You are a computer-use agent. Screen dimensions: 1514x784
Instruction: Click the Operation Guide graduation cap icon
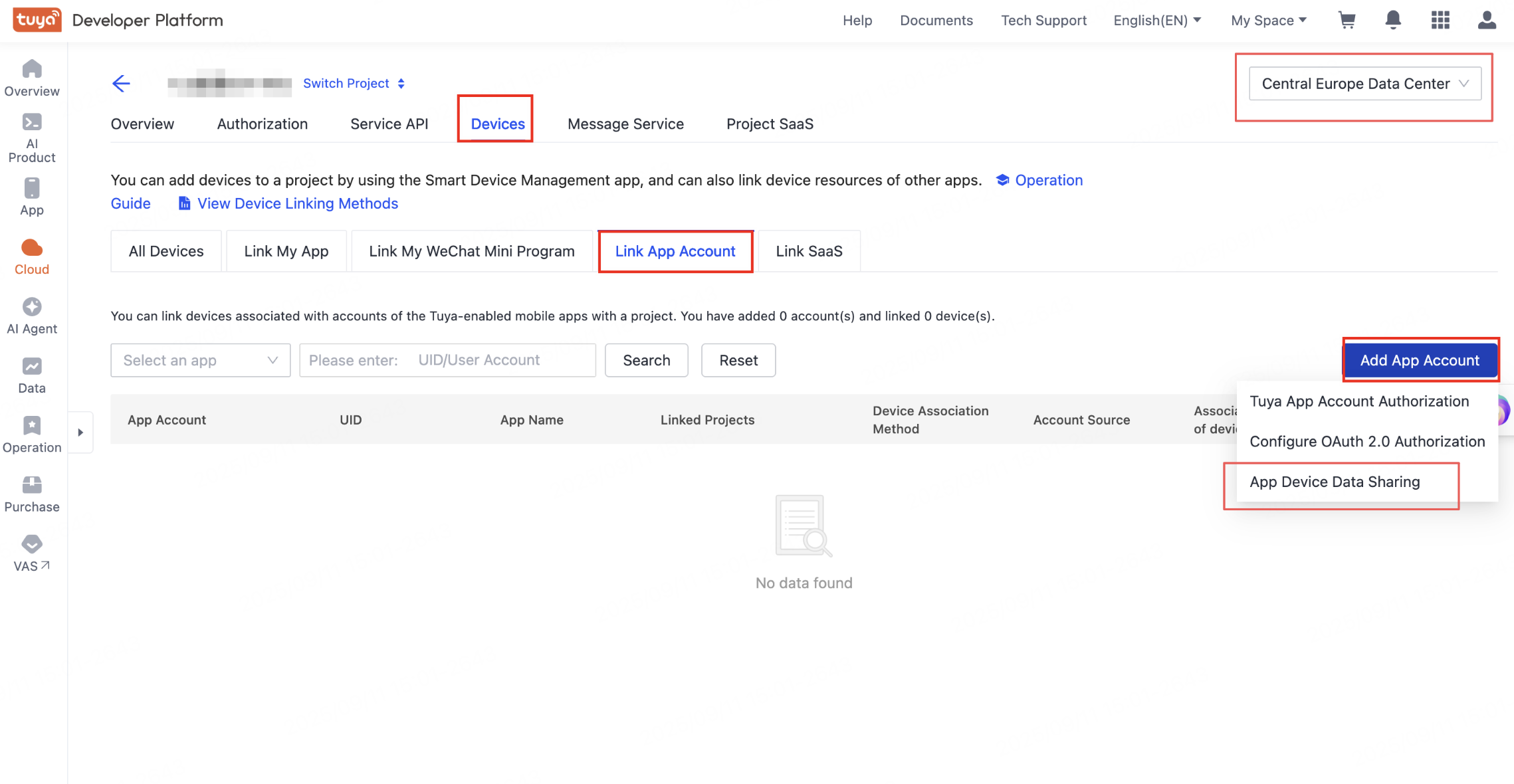[x=1002, y=180]
